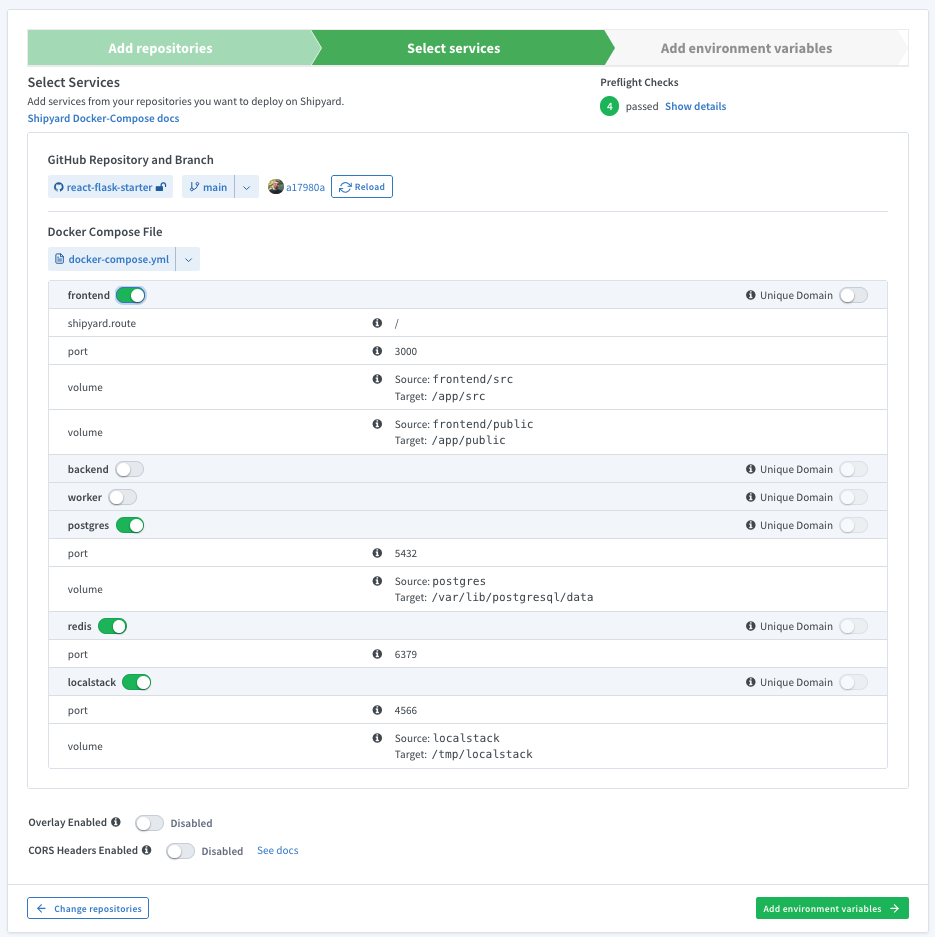Click the /var/lib/postgresql/data target text
This screenshot has width=935, height=937.
click(513, 597)
